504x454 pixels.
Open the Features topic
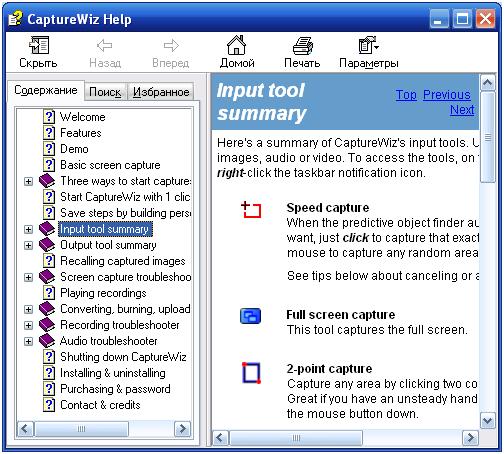pyautogui.click(x=81, y=133)
